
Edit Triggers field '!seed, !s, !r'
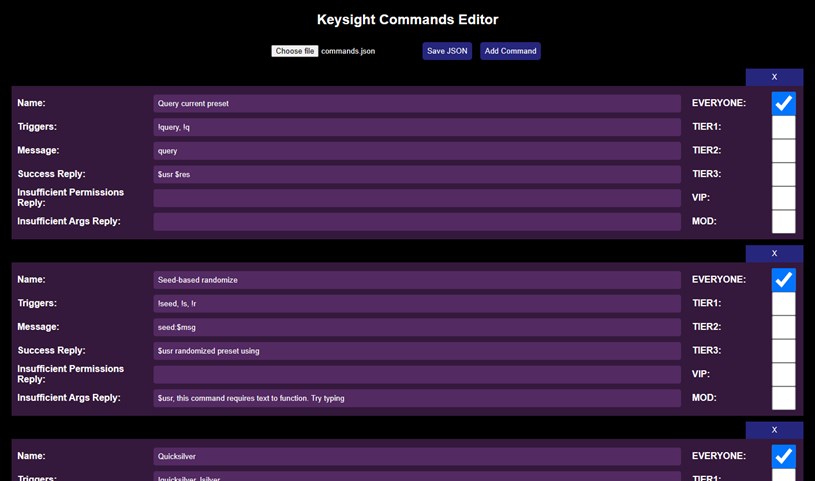coord(417,304)
